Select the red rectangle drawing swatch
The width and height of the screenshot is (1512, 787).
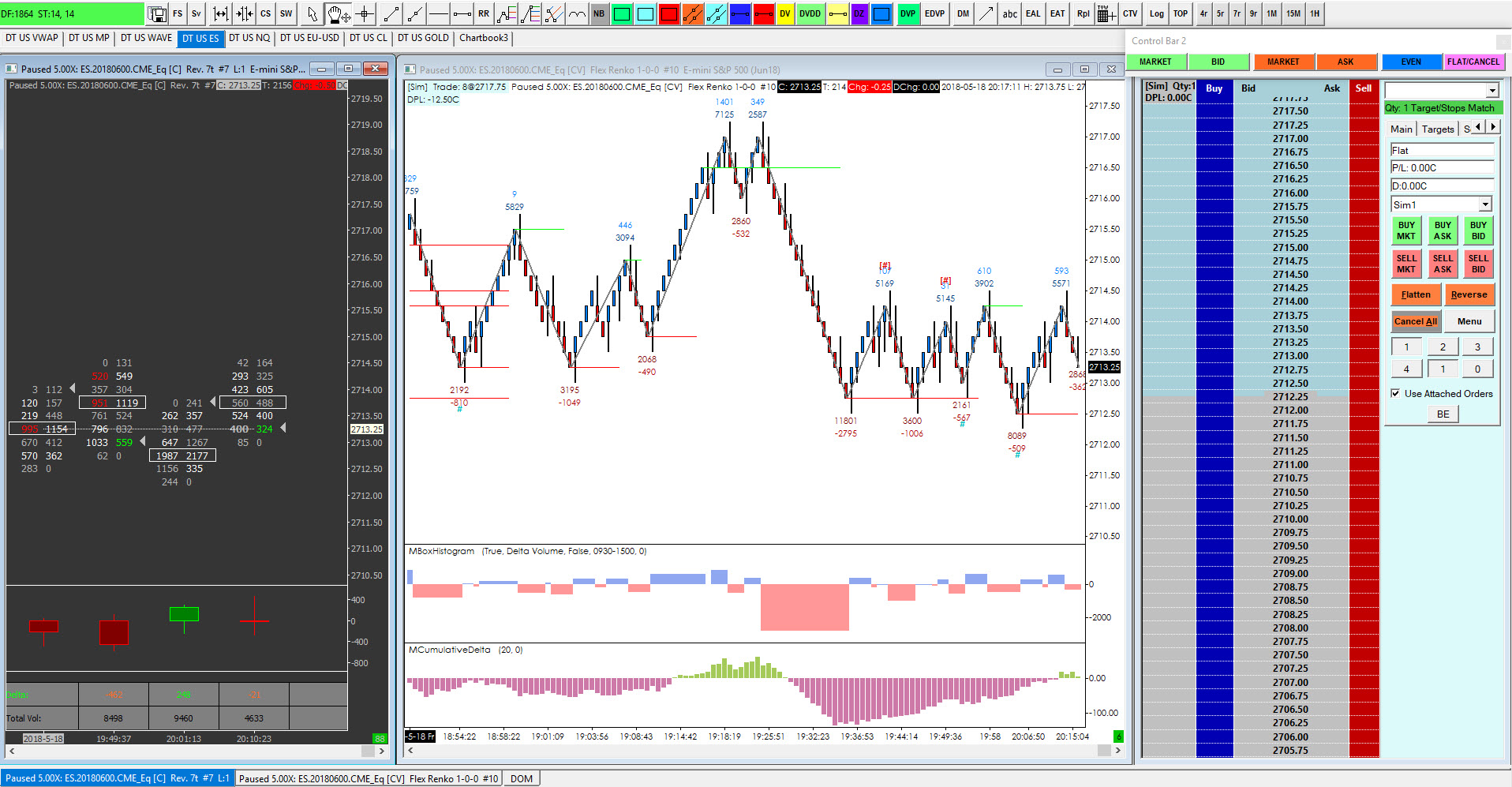click(669, 13)
